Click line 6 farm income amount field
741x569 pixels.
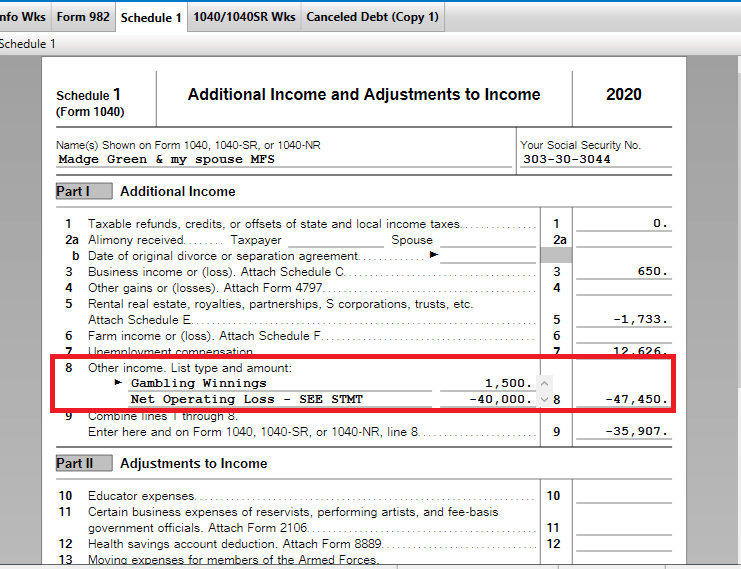point(623,336)
